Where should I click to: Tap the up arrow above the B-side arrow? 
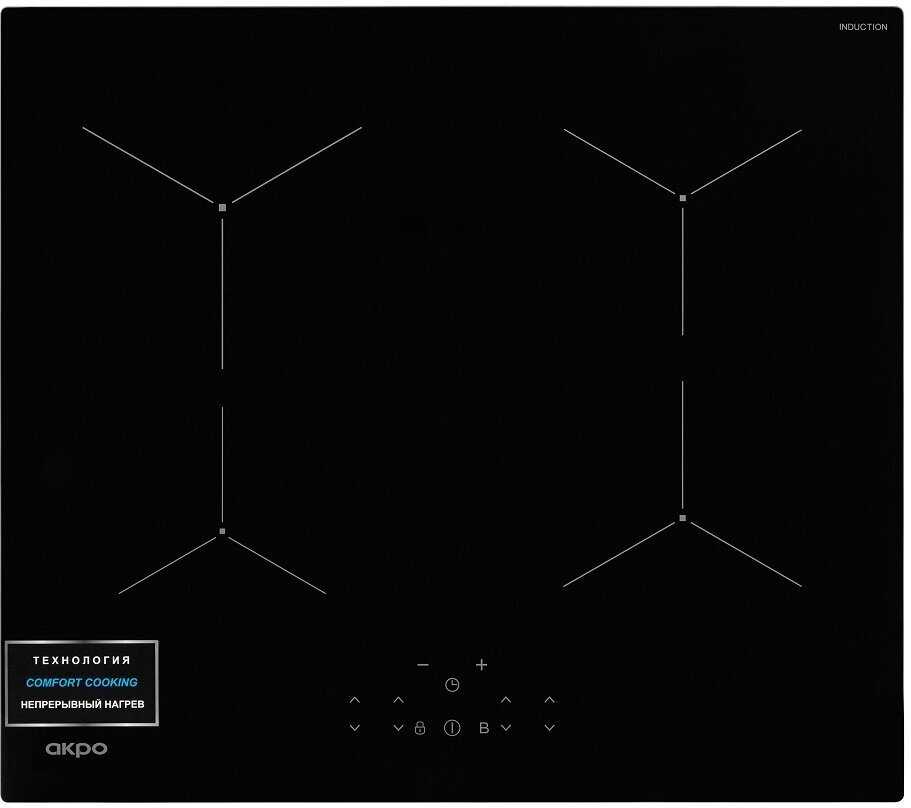pos(506,700)
